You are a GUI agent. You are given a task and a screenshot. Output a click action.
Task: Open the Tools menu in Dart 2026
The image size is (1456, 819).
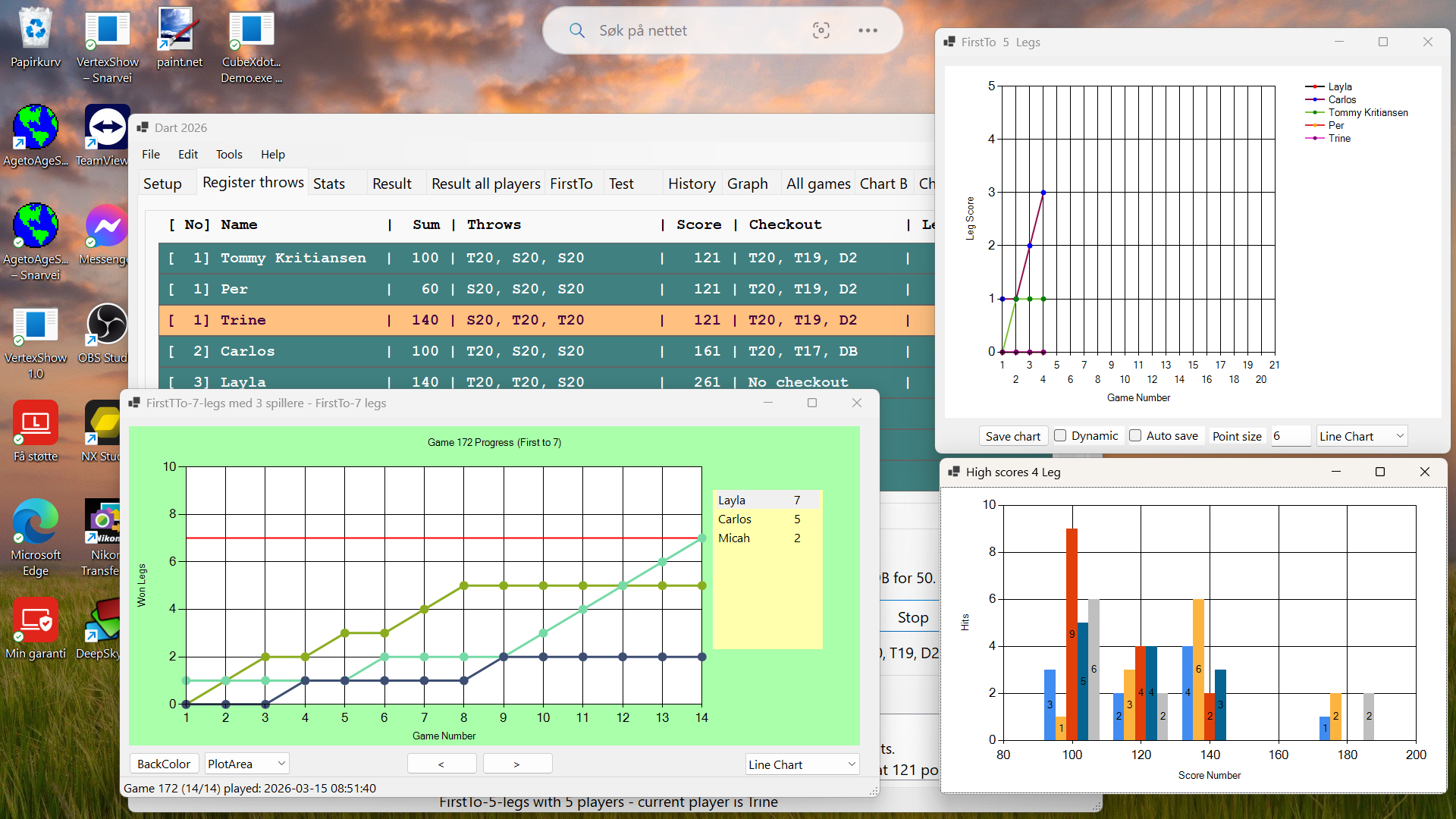229,154
